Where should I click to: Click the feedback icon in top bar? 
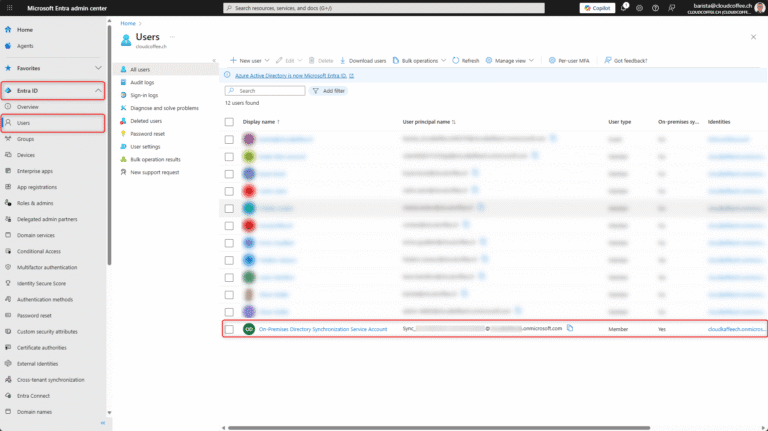tap(672, 8)
